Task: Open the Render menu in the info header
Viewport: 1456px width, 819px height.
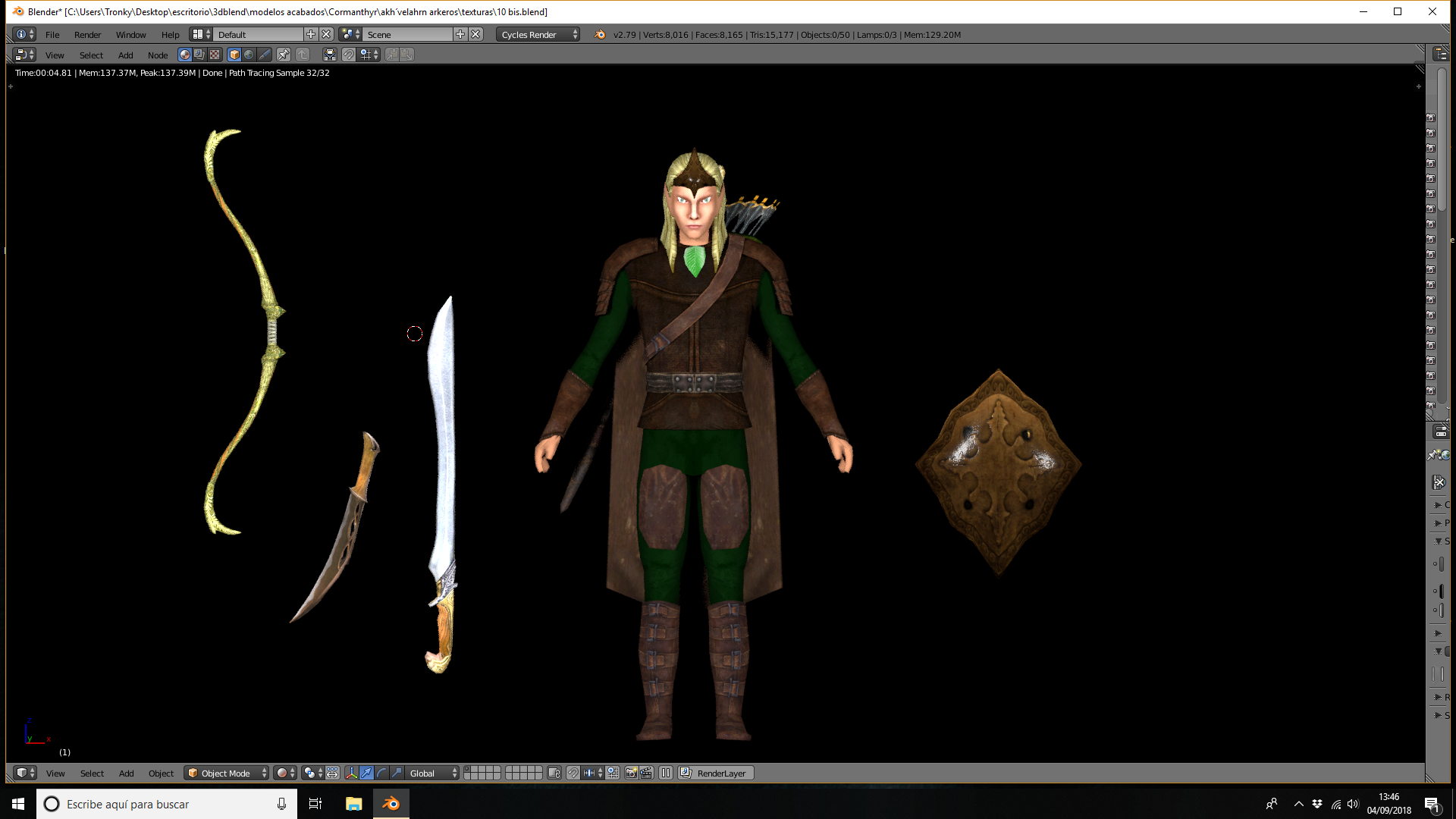Action: tap(87, 34)
